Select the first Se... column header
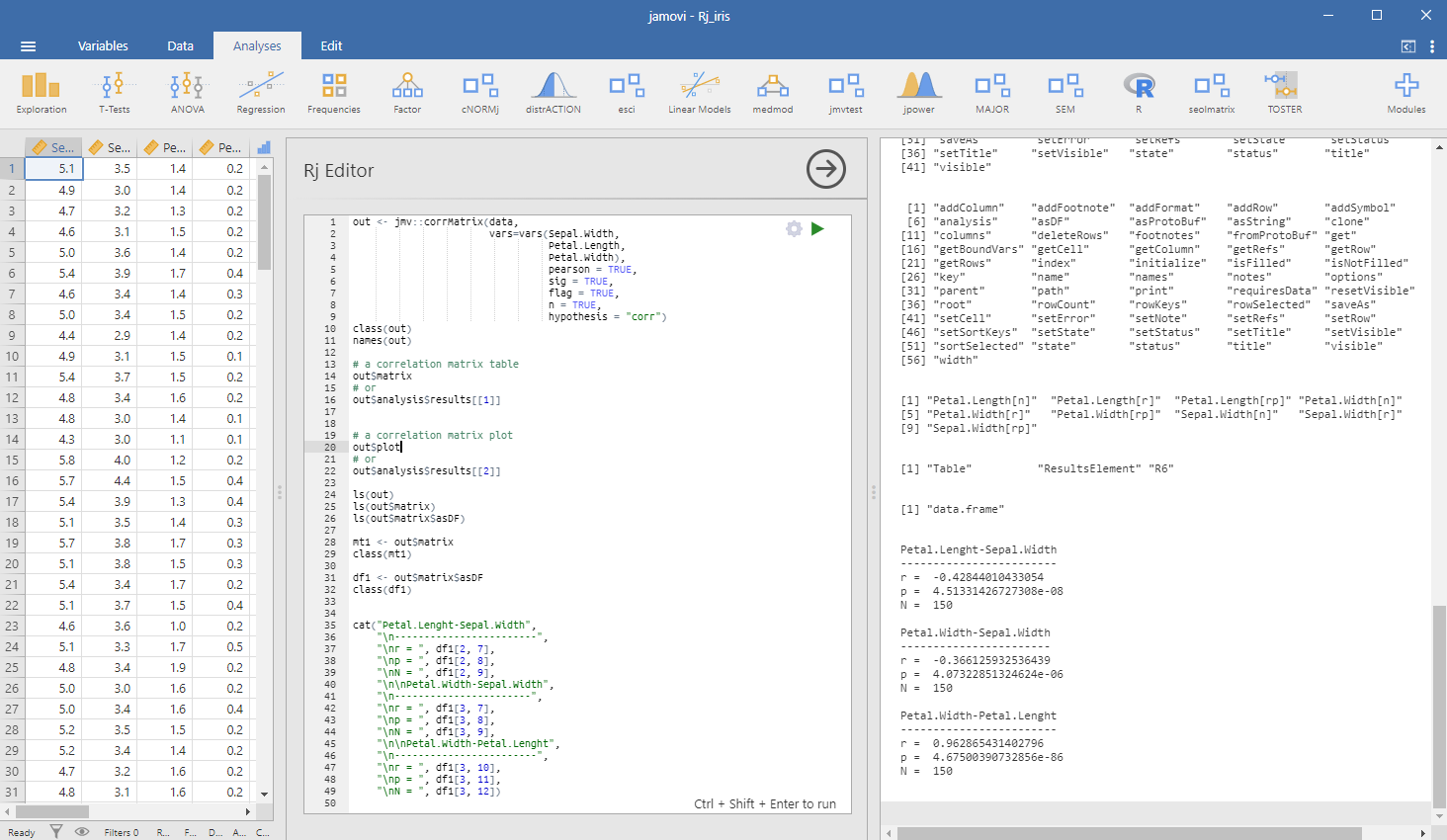1447x840 pixels. tap(53, 147)
